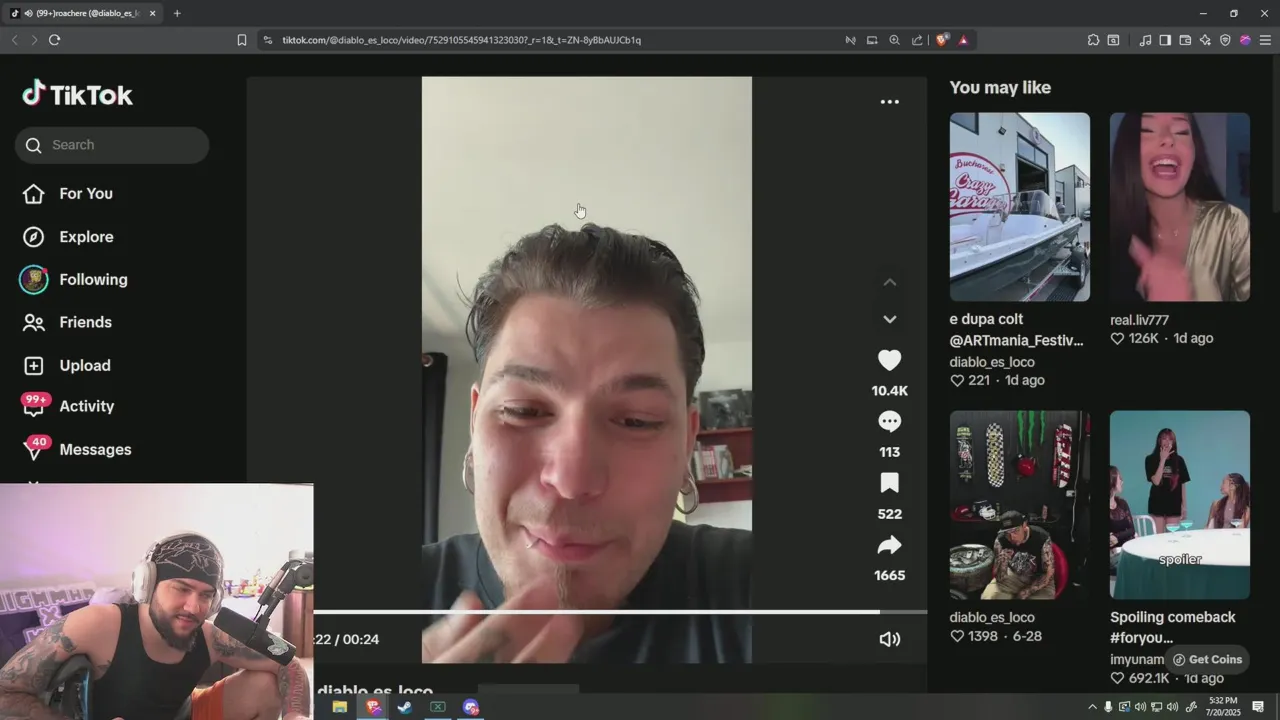
Task: Open Brave wallet icon in toolbar
Action: coord(1185,40)
